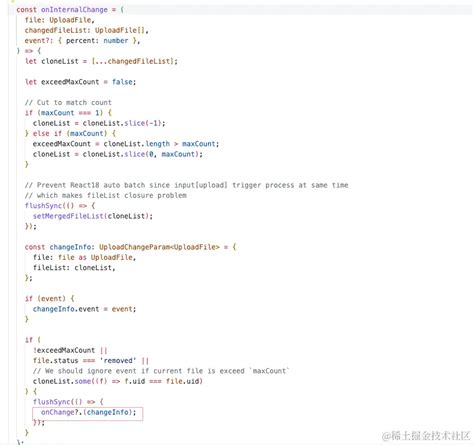Click the 'Cut to match count' comment
Image resolution: width=474 pixels, height=445 pixels.
[68, 102]
